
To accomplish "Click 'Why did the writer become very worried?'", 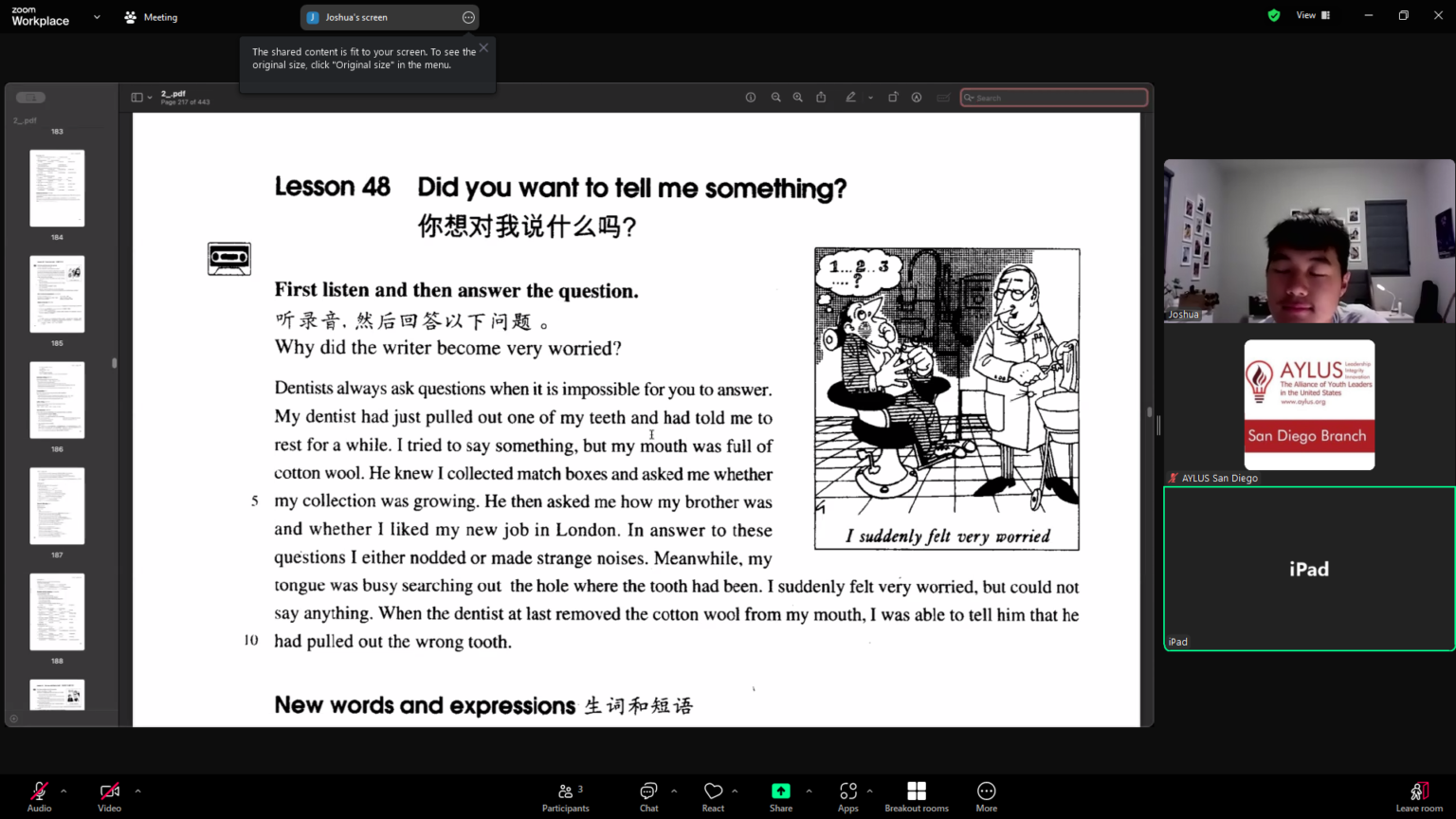I will (x=448, y=348).
